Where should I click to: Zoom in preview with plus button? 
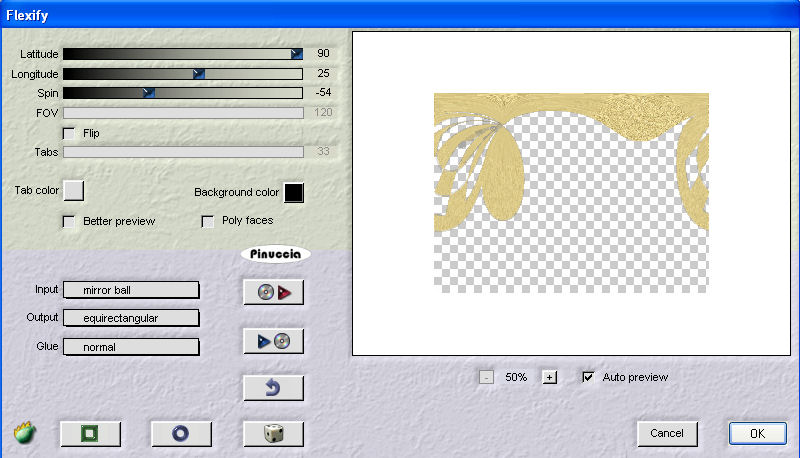(x=549, y=377)
